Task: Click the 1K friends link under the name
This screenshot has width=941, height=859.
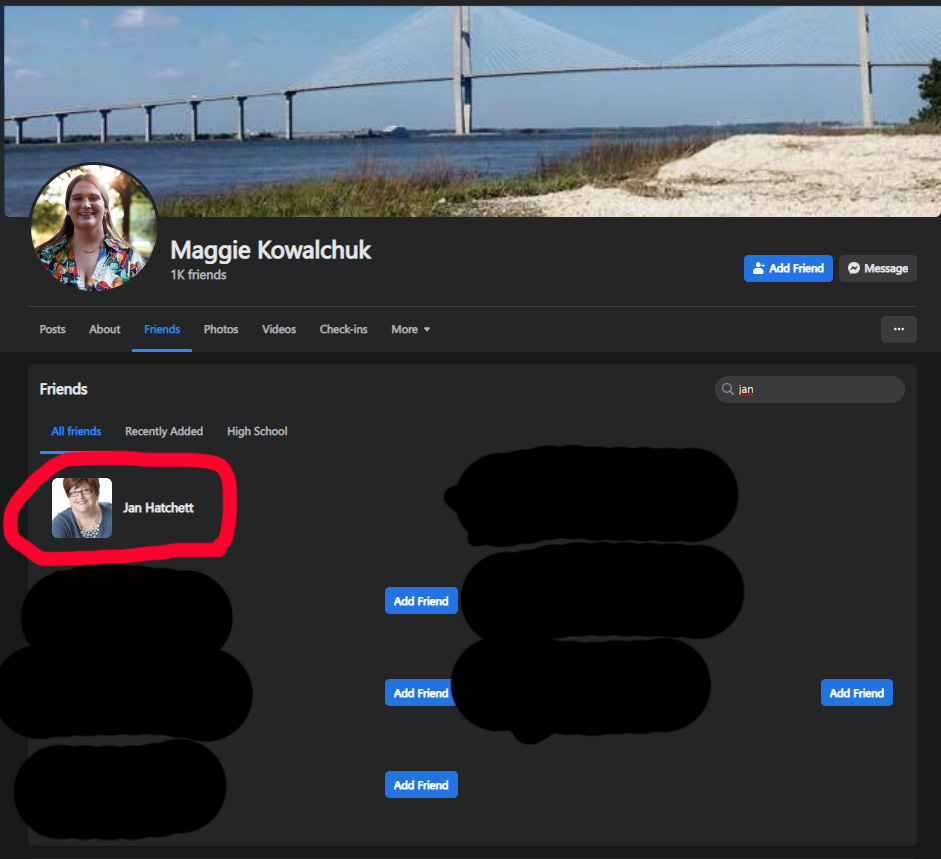Action: coord(198,275)
